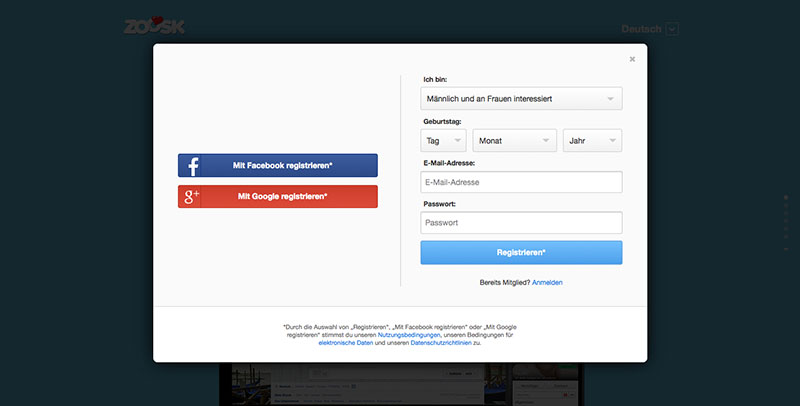The image size is (800, 406).
Task: Click "Mit Facebook registrieren" button text
Action: point(283,166)
